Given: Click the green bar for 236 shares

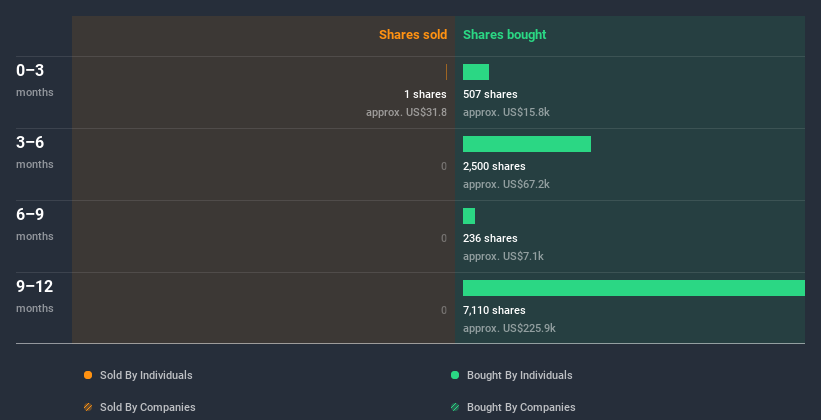Looking at the screenshot, I should point(469,216).
